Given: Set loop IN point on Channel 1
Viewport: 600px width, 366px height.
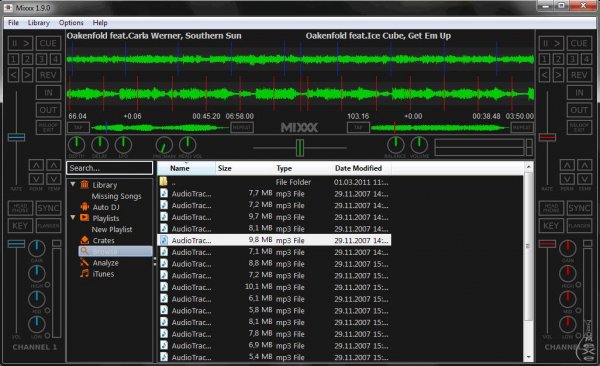Looking at the screenshot, I should tap(48, 93).
